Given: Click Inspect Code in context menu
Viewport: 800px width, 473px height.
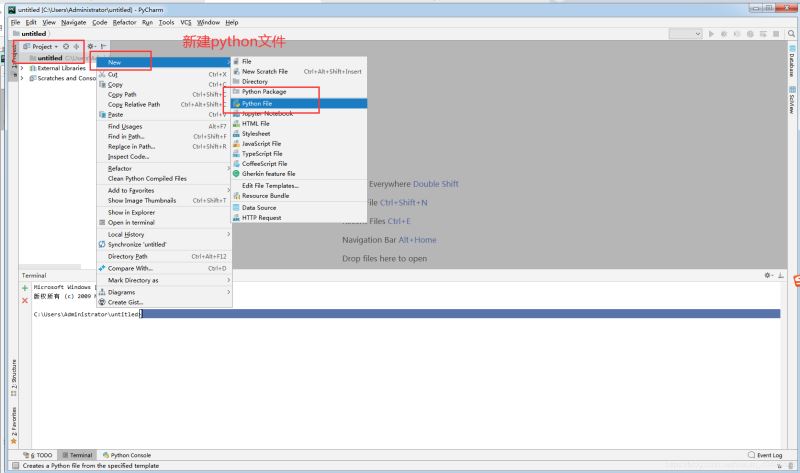Looking at the screenshot, I should (164, 157).
